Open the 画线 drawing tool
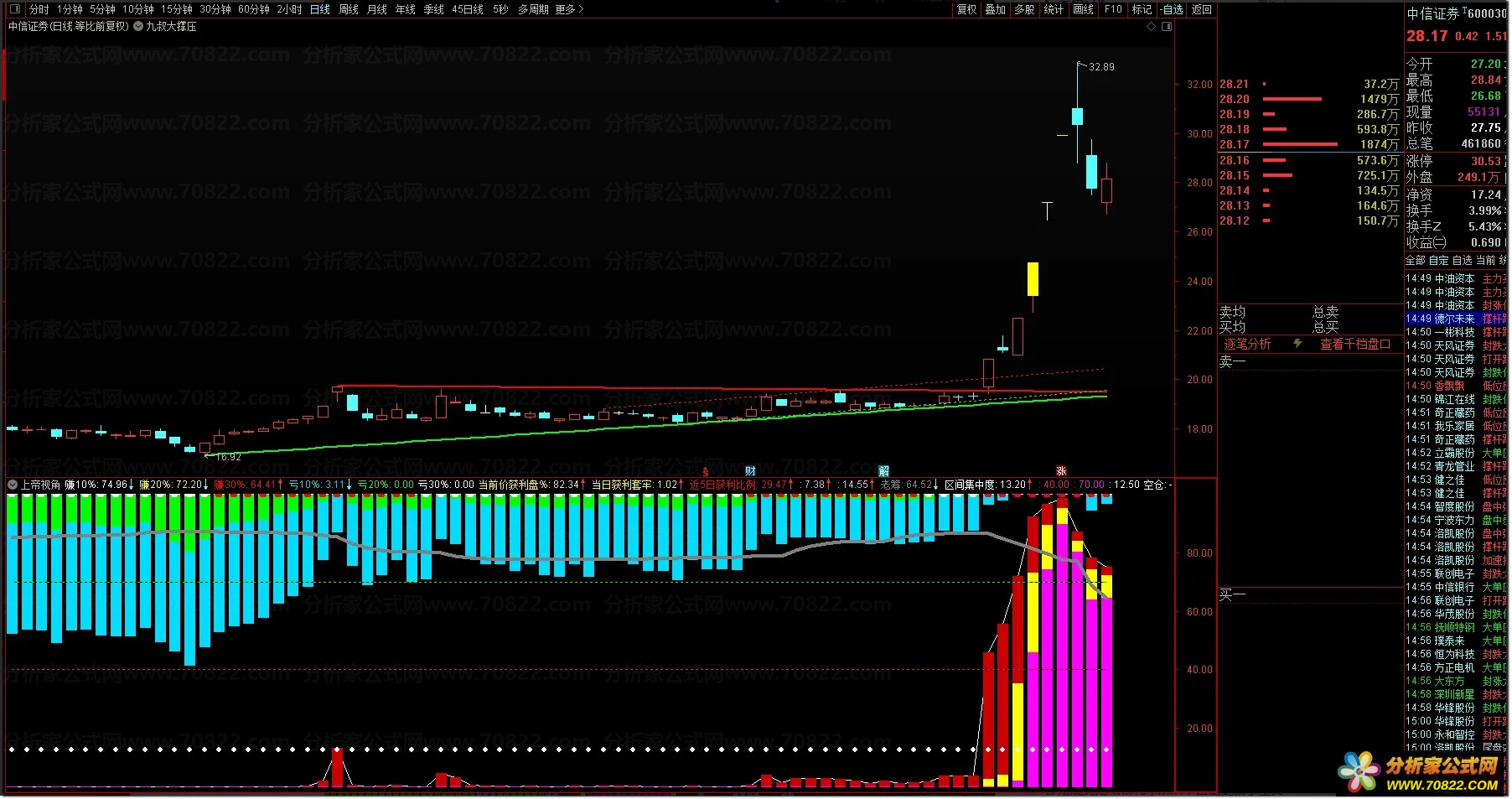Image resolution: width=1512 pixels, height=799 pixels. 1083,9
